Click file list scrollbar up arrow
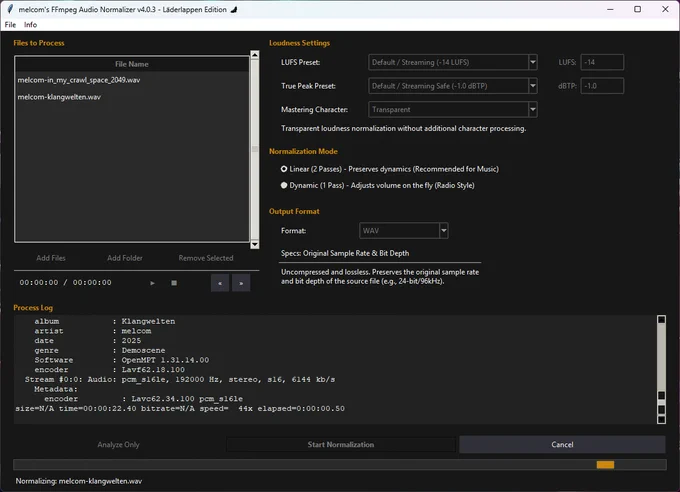The image size is (680, 492). (255, 55)
